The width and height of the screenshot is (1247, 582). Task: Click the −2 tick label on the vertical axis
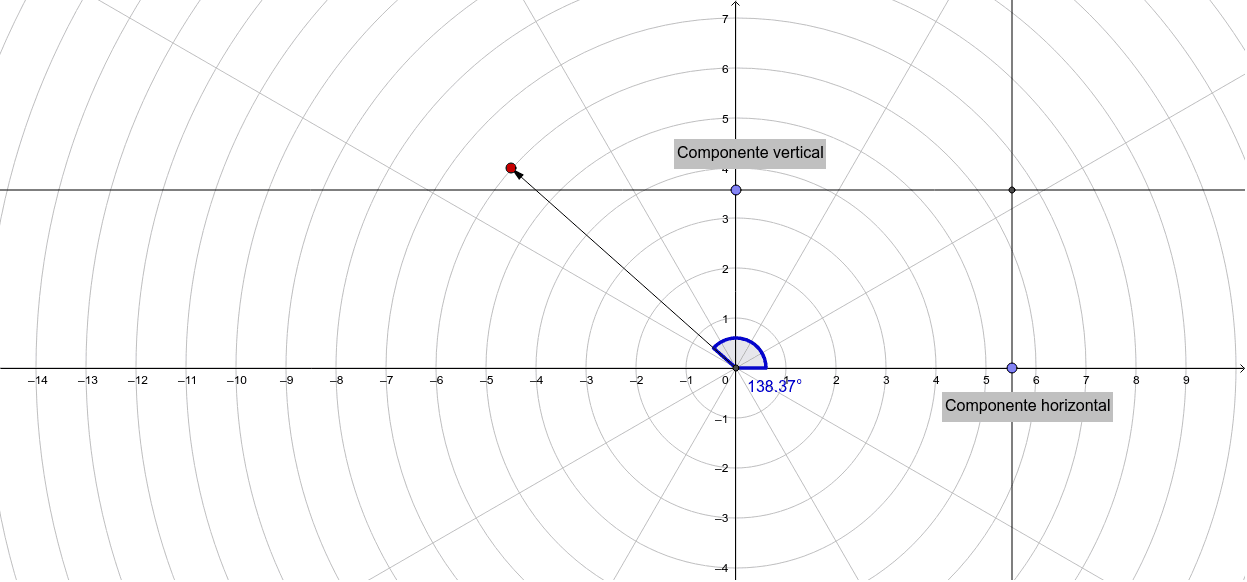coord(721,468)
